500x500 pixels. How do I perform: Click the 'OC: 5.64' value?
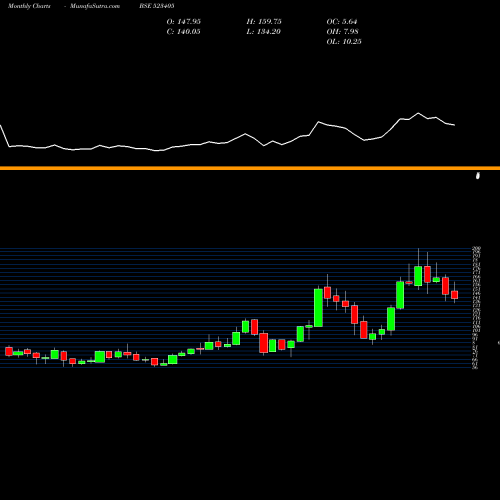(342, 22)
